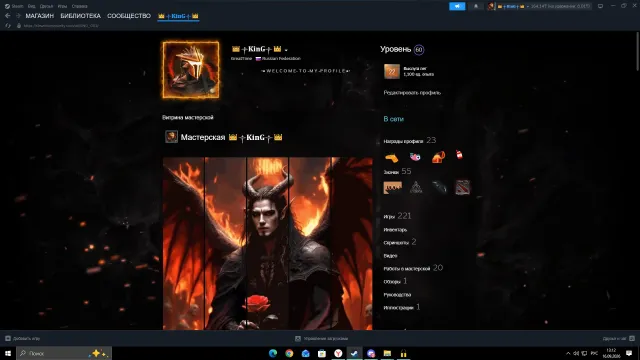Screen dimensions: 640x360
Task: Click the large profile avatar image
Action: pos(191,70)
